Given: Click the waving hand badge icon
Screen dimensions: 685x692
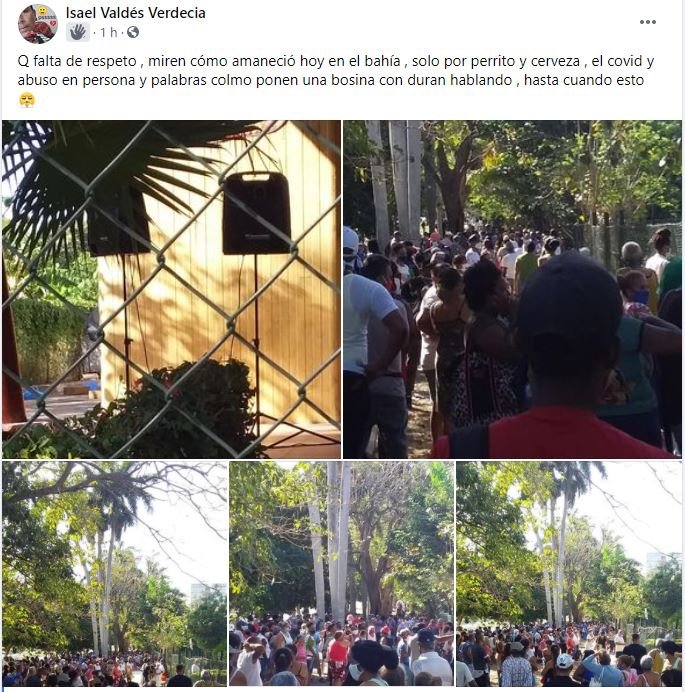Looking at the screenshot, I should point(78,32).
